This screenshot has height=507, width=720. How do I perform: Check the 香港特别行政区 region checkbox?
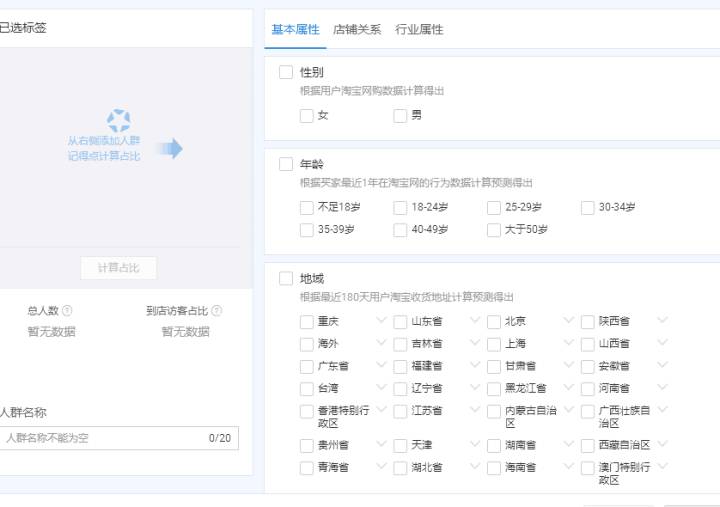307,411
